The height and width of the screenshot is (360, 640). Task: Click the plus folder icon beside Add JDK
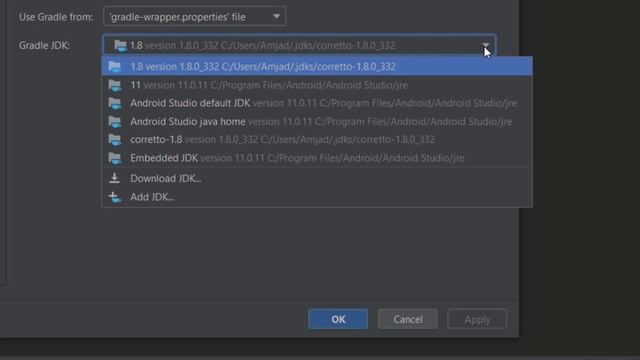pos(115,197)
